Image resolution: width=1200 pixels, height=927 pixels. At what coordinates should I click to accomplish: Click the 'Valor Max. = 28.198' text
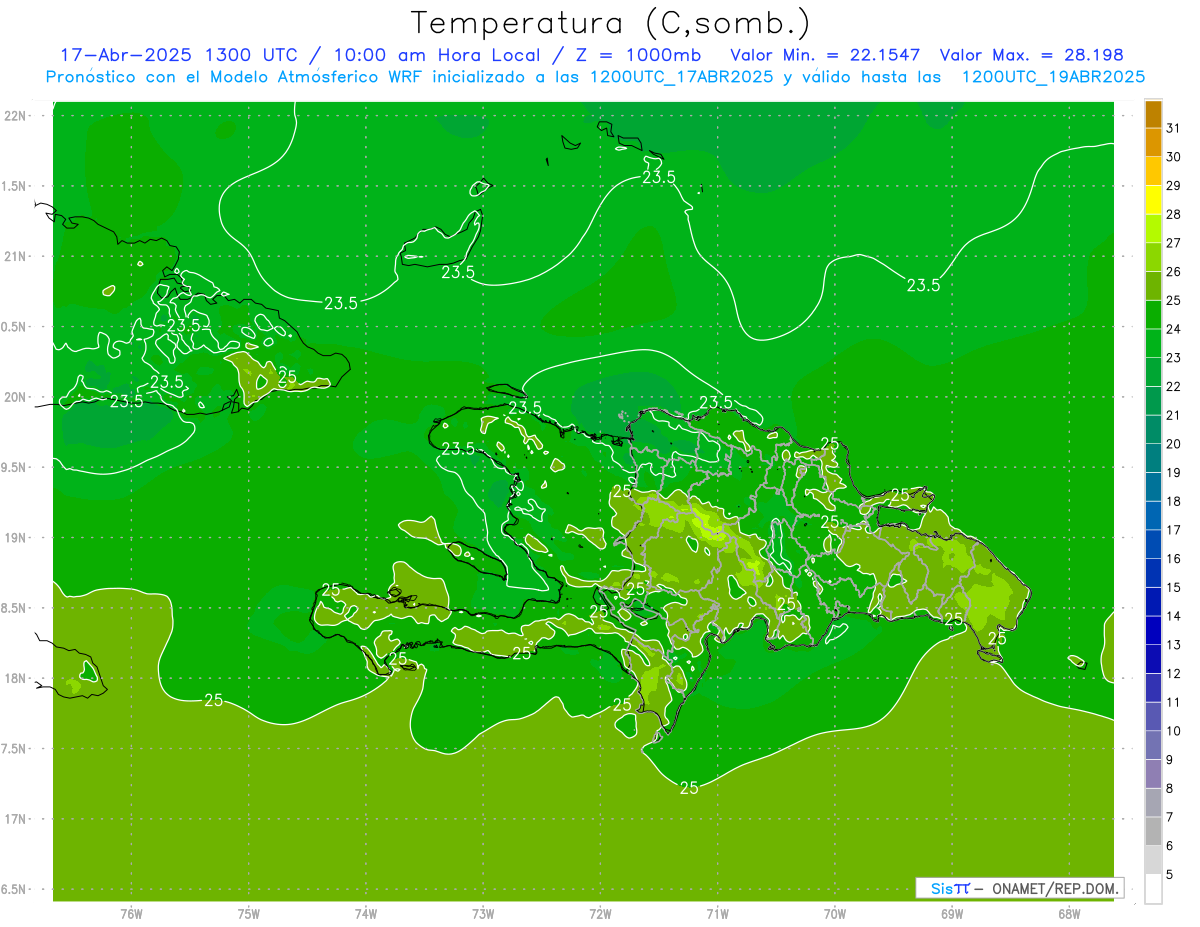pos(1033,55)
